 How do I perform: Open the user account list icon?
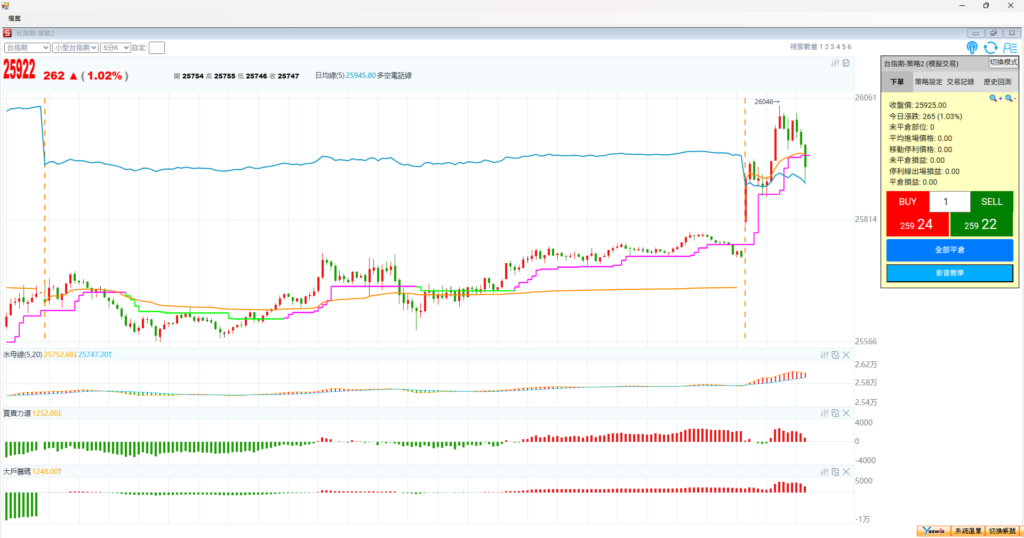pyautogui.click(x=1009, y=47)
